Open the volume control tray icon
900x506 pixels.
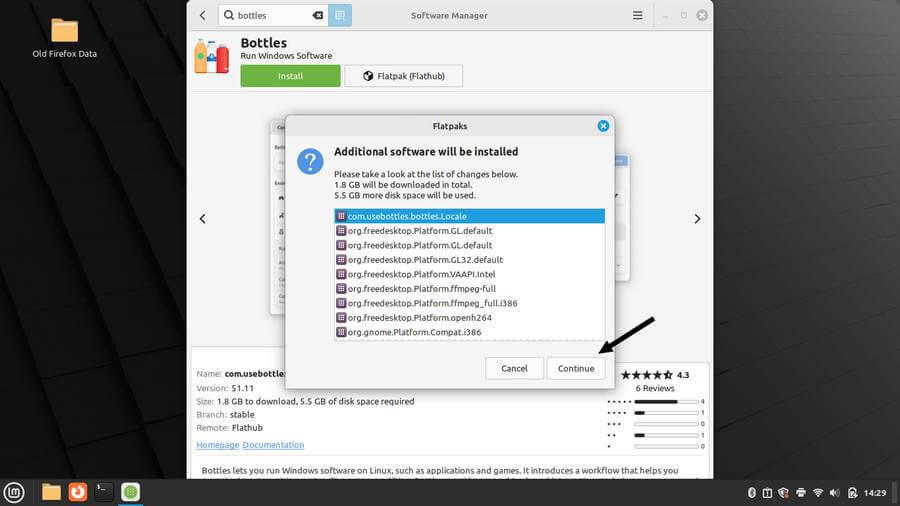(x=835, y=493)
